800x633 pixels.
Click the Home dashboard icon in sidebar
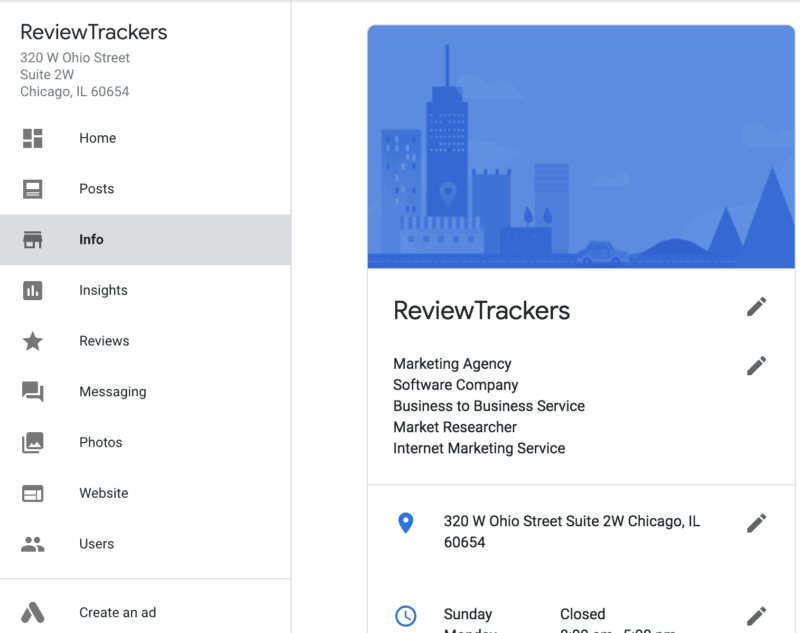coord(33,138)
